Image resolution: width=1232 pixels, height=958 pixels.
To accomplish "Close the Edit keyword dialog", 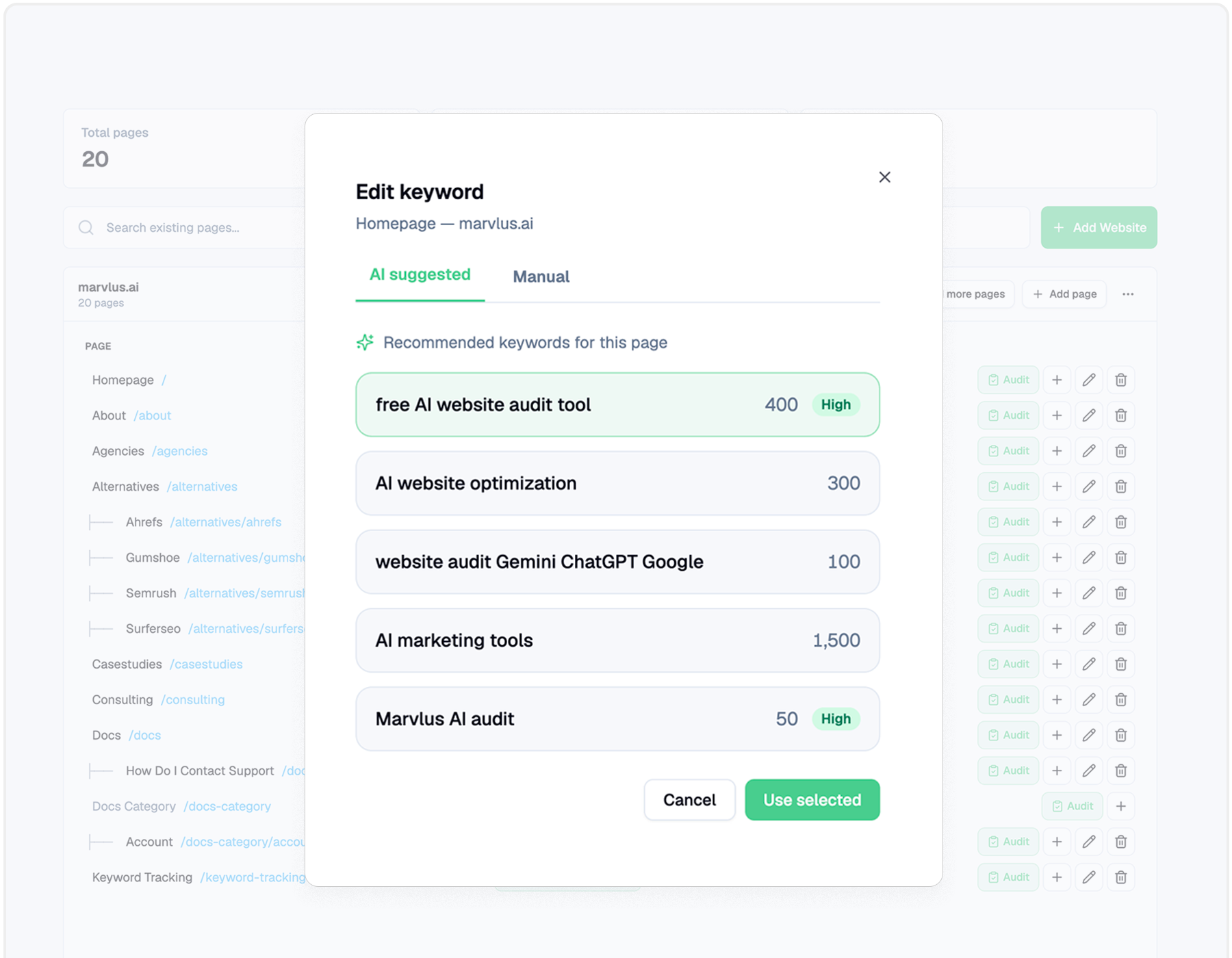I will click(884, 177).
